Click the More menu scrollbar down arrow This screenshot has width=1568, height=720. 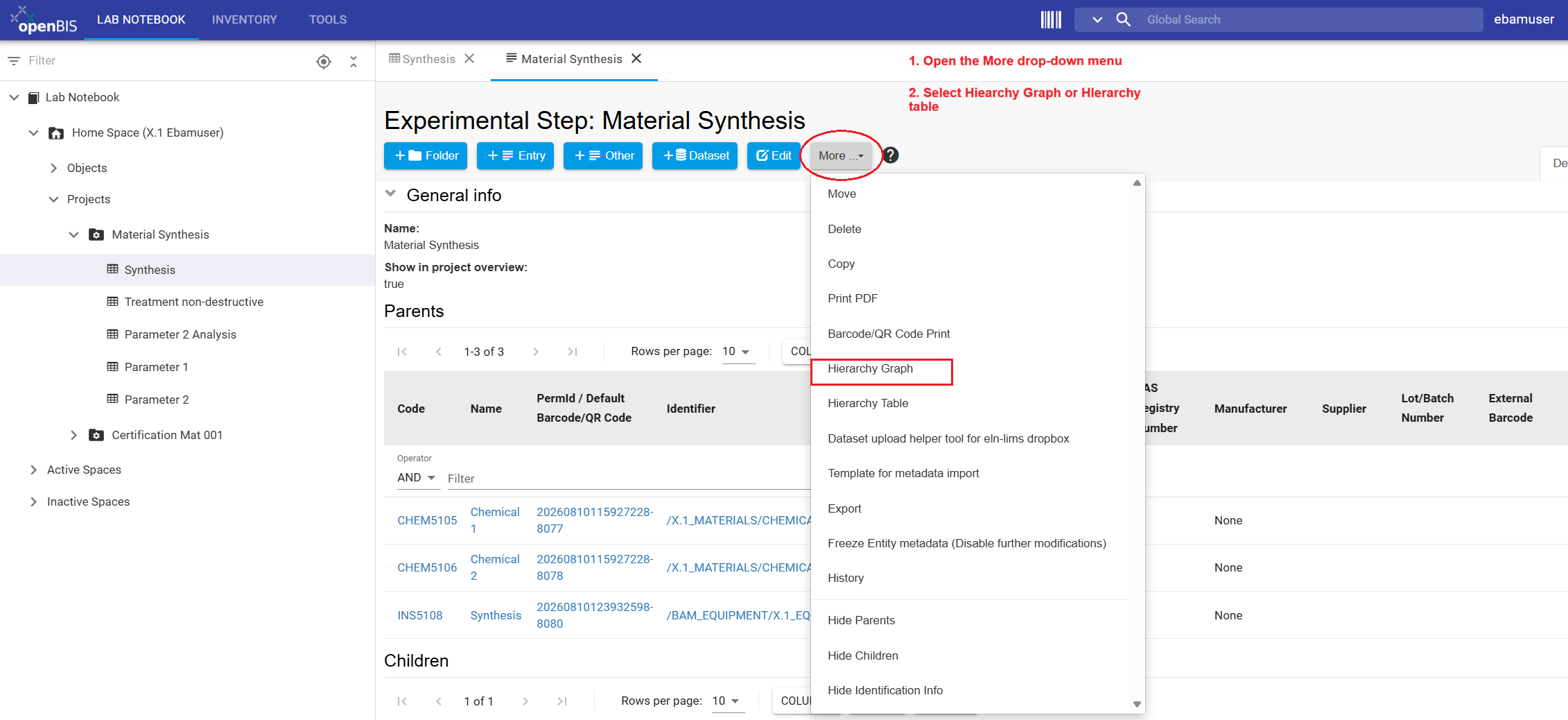[x=1137, y=704]
